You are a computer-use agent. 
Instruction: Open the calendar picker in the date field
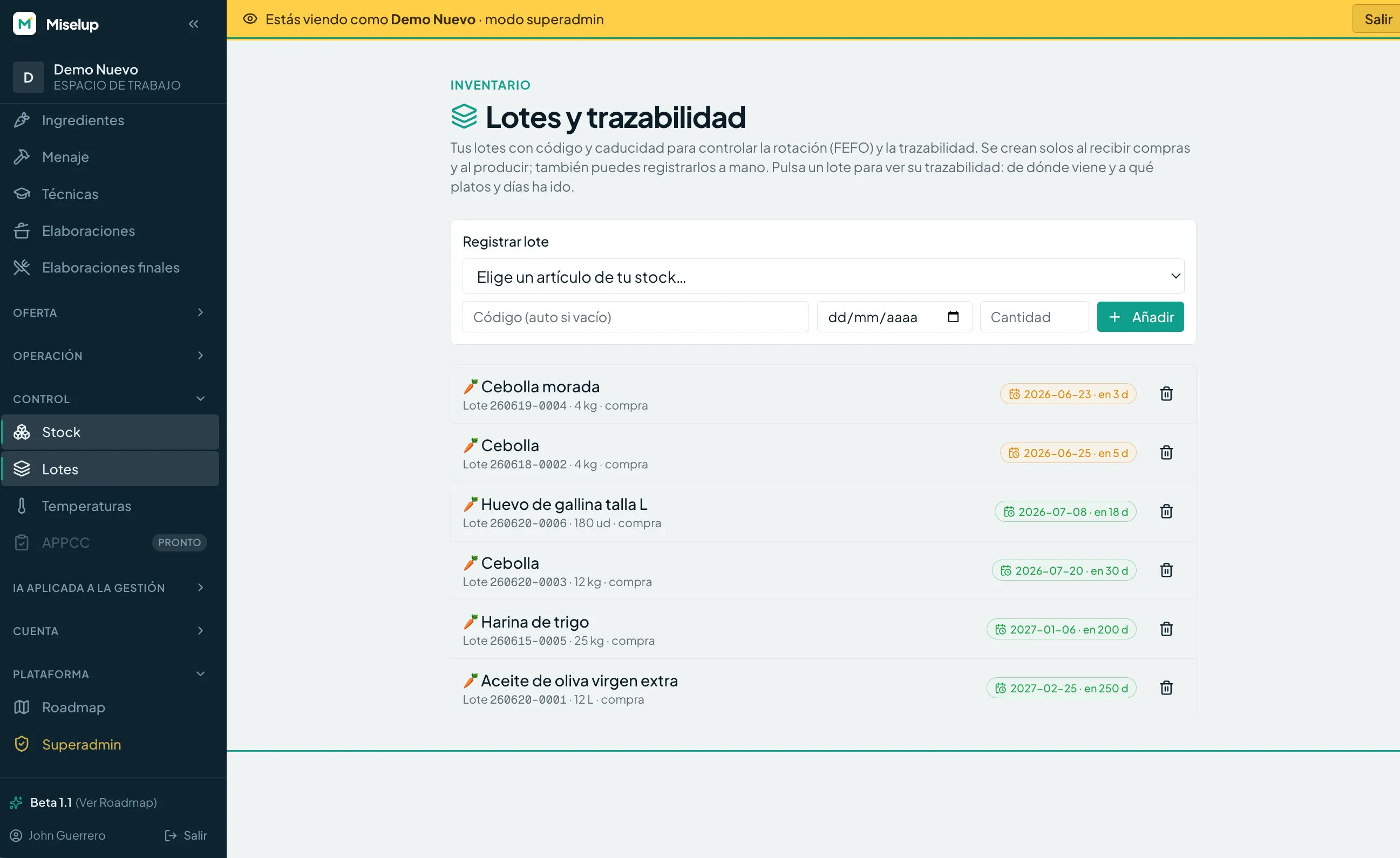coord(953,317)
